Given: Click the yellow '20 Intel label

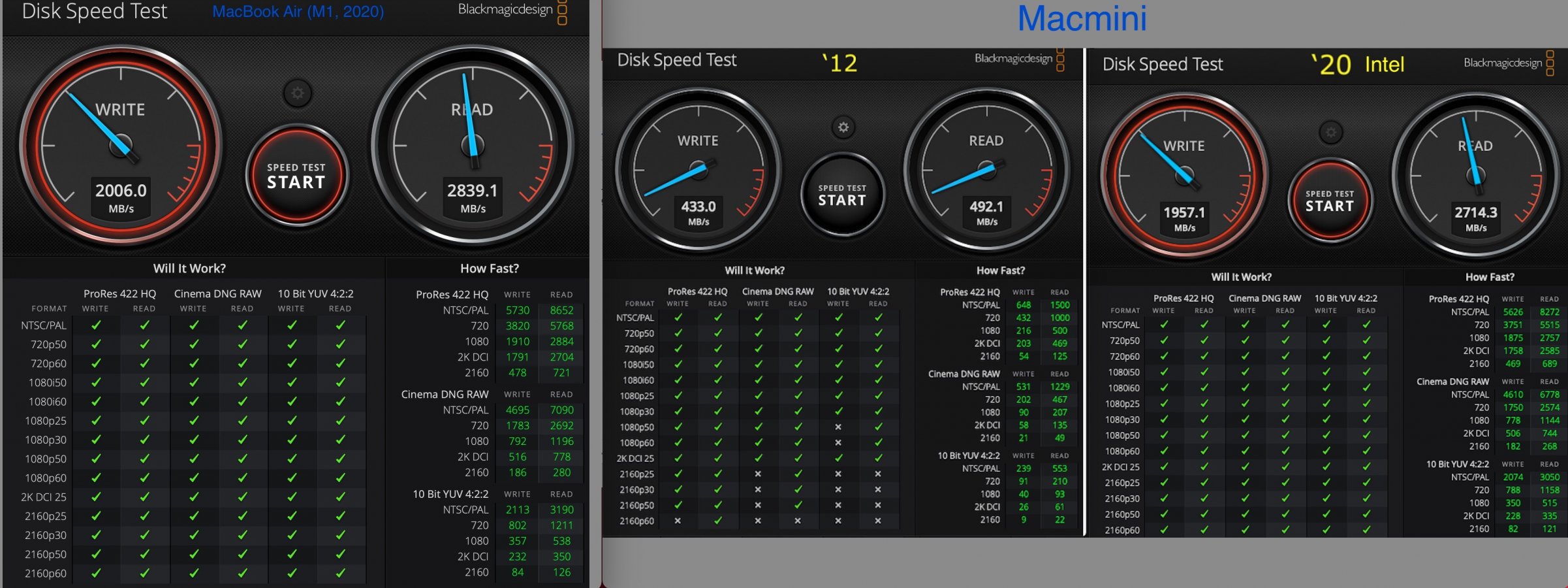Looking at the screenshot, I should tap(1358, 65).
